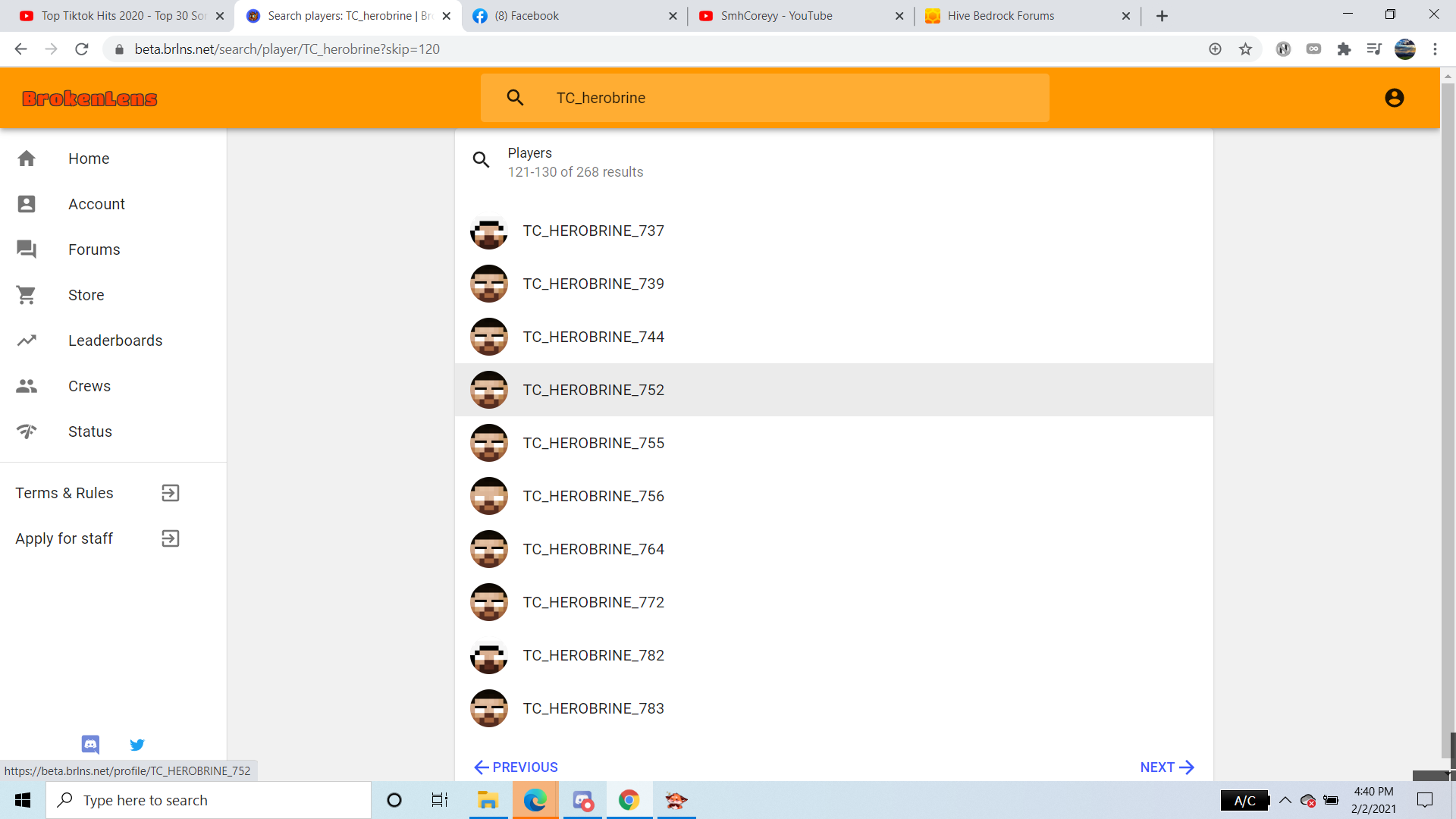Viewport: 1456px width, 819px height.
Task: Open a new browser tab
Action: pyautogui.click(x=1162, y=16)
